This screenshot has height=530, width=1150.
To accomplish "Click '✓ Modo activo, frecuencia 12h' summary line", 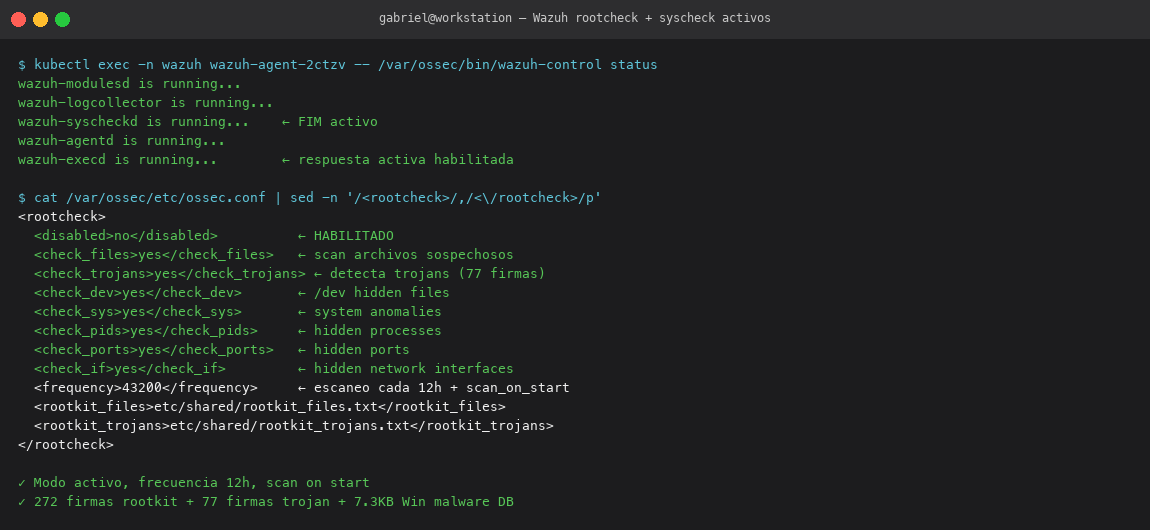I will (x=194, y=484).
